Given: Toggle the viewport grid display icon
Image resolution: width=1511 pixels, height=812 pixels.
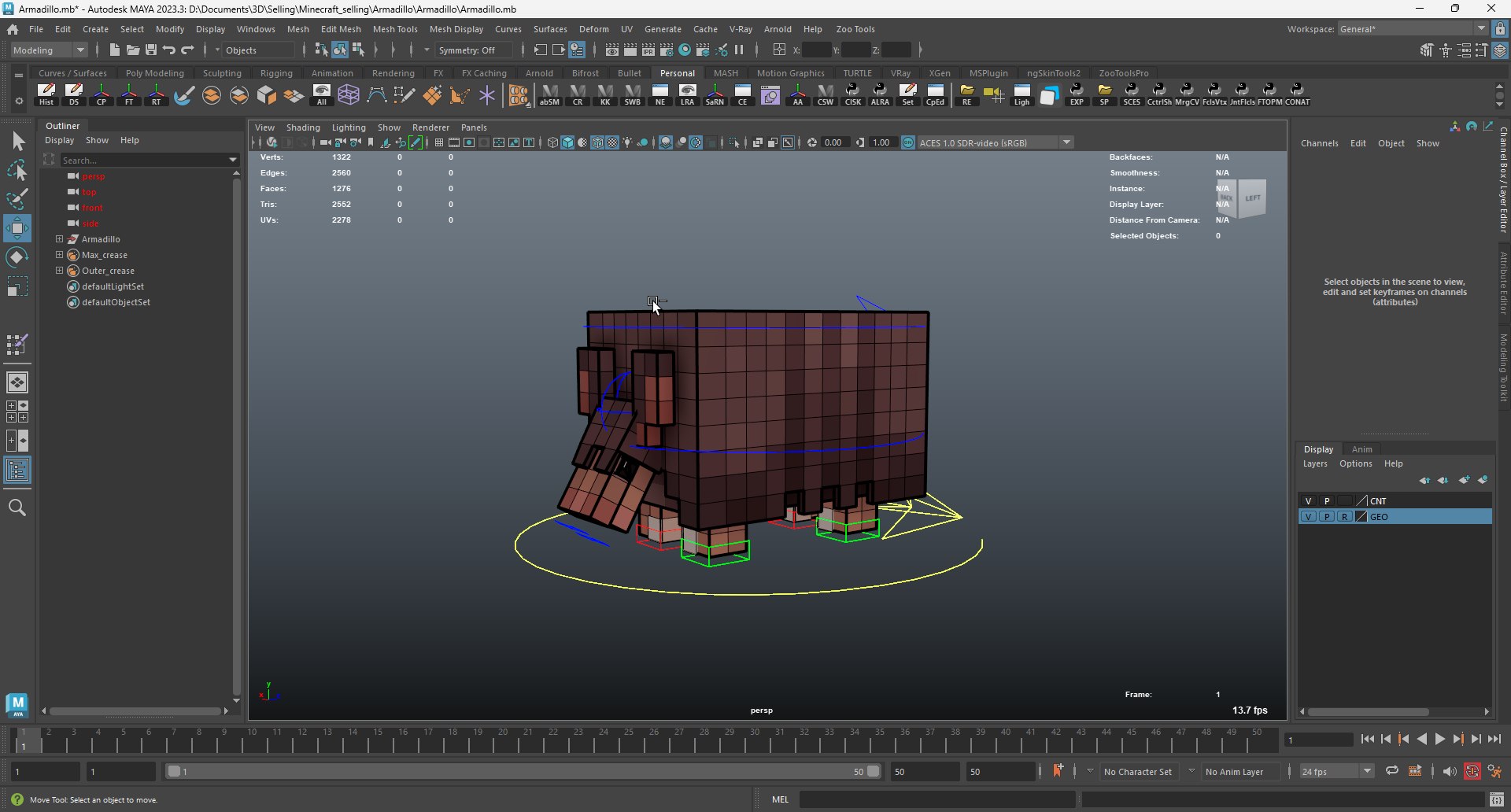Looking at the screenshot, I should click(x=439, y=142).
